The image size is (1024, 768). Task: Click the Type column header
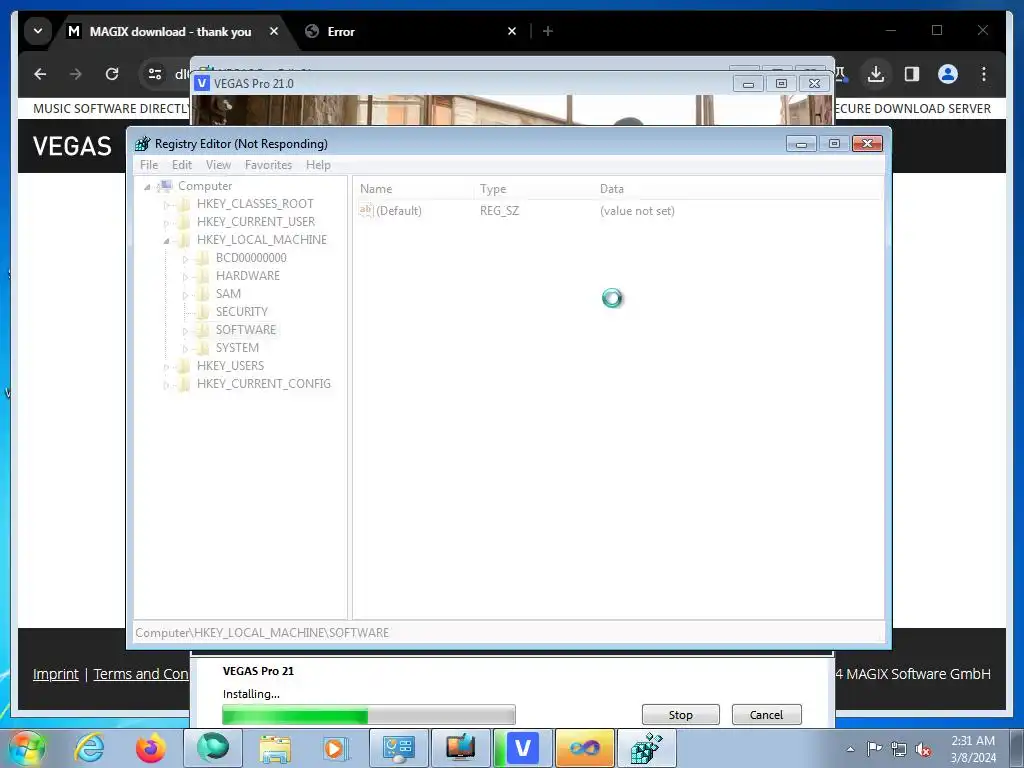coord(536,189)
